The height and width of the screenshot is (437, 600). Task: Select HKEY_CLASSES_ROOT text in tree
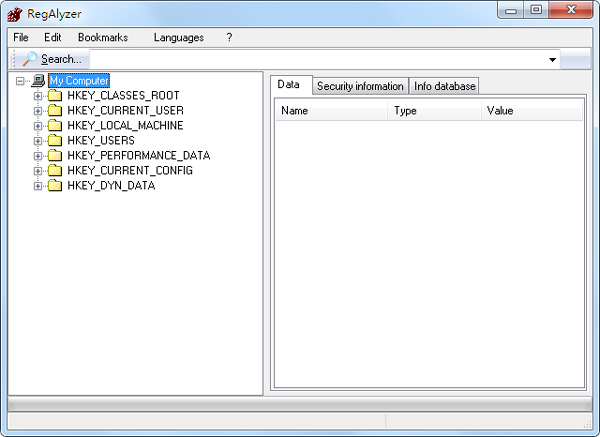coord(123,95)
